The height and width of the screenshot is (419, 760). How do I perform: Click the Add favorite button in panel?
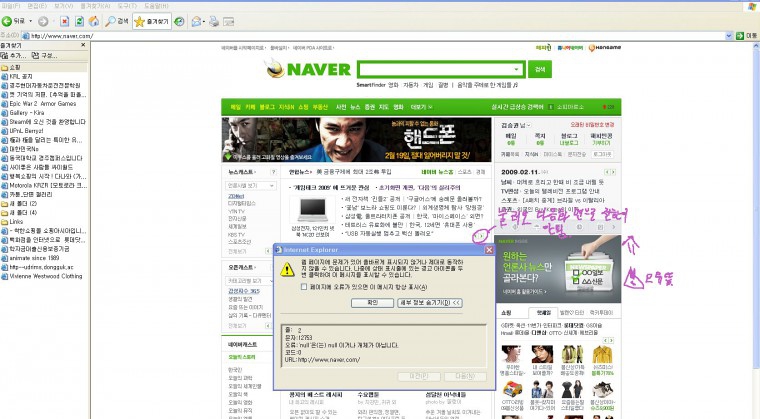14,56
